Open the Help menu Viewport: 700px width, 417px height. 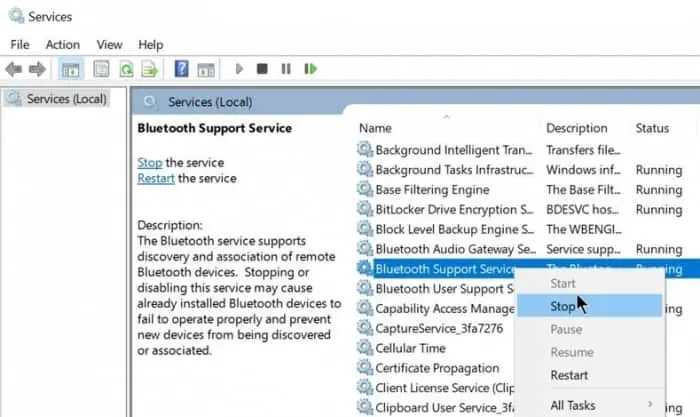(x=150, y=45)
